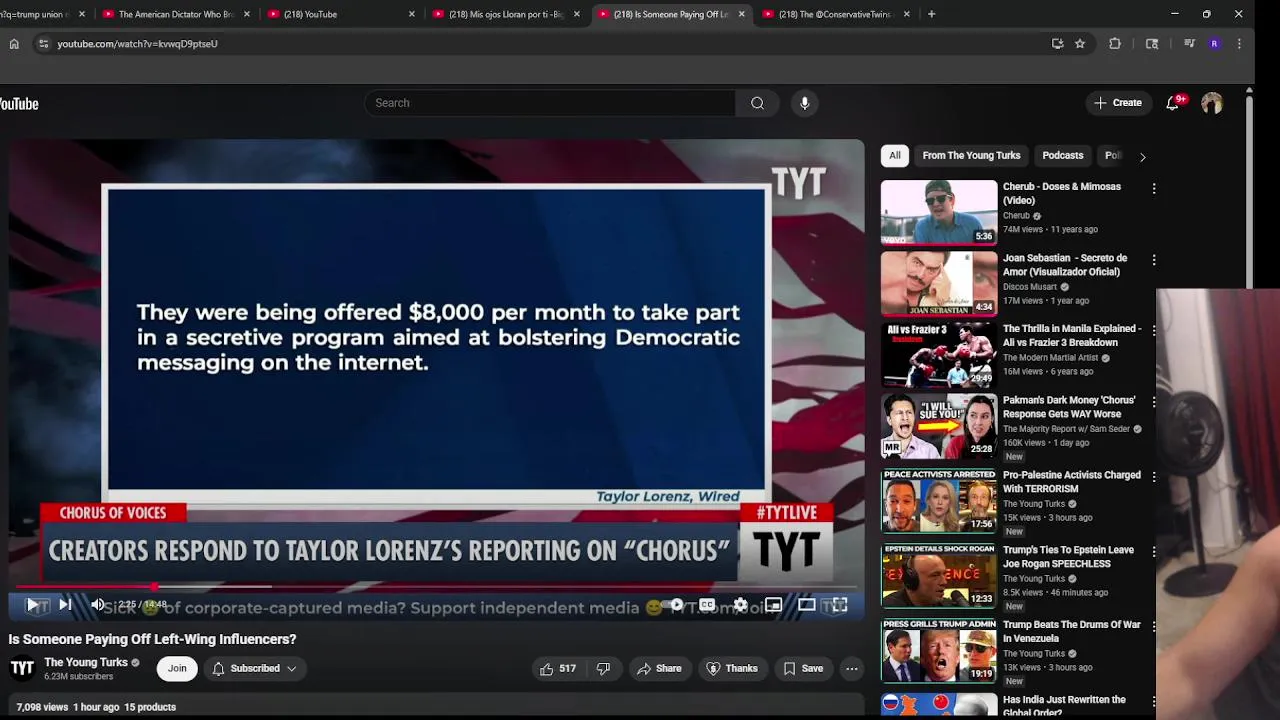The height and width of the screenshot is (720, 1280).
Task: Close the '(218) YouTube' browser tab
Action: [x=411, y=14]
